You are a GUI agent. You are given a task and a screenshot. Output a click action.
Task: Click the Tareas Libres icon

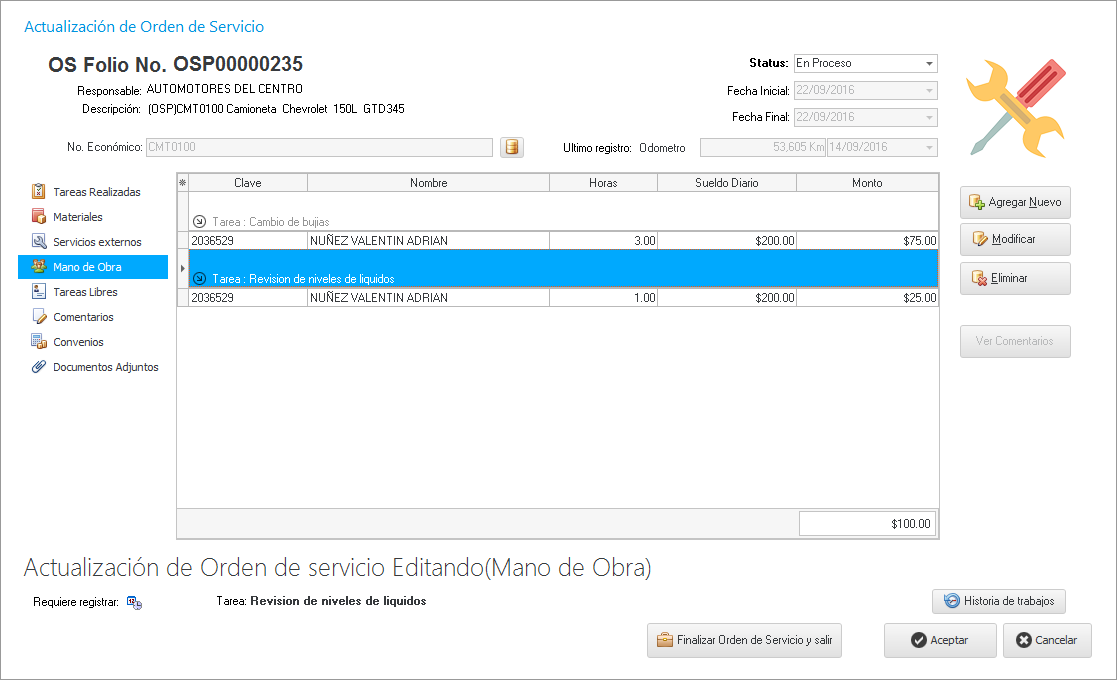[39, 292]
